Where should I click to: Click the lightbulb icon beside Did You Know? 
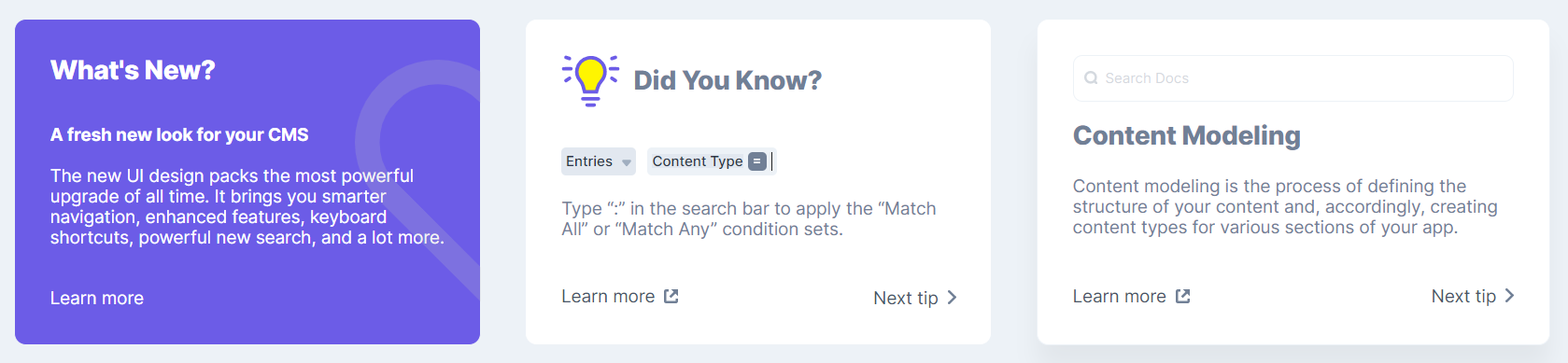tap(590, 80)
